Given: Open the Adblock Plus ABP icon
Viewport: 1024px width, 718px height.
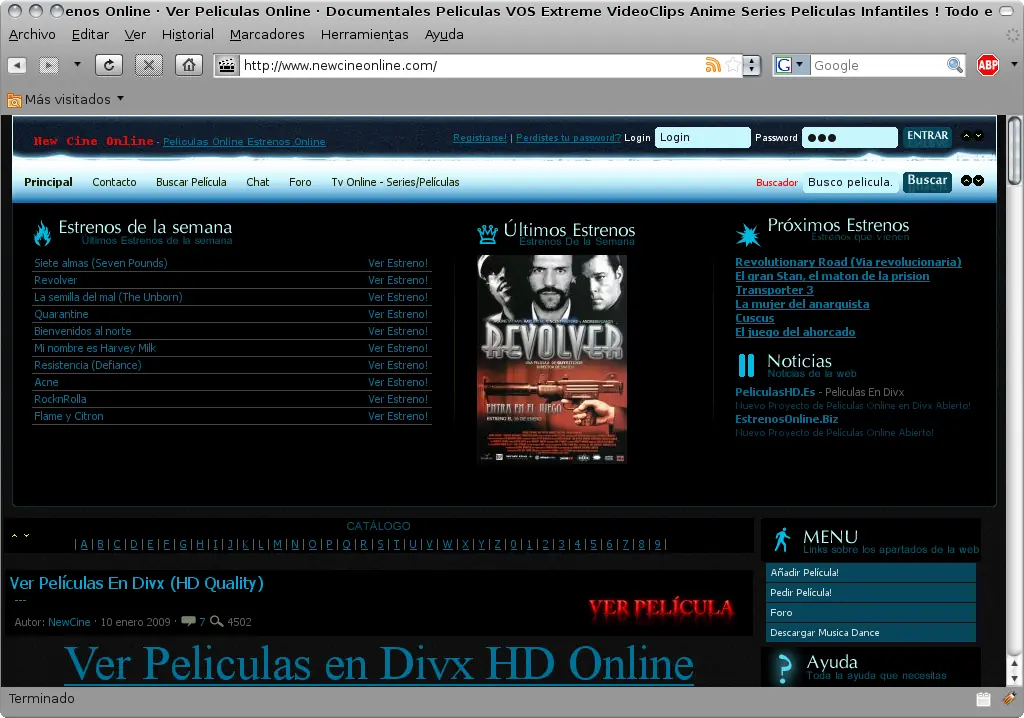Looking at the screenshot, I should 988,65.
